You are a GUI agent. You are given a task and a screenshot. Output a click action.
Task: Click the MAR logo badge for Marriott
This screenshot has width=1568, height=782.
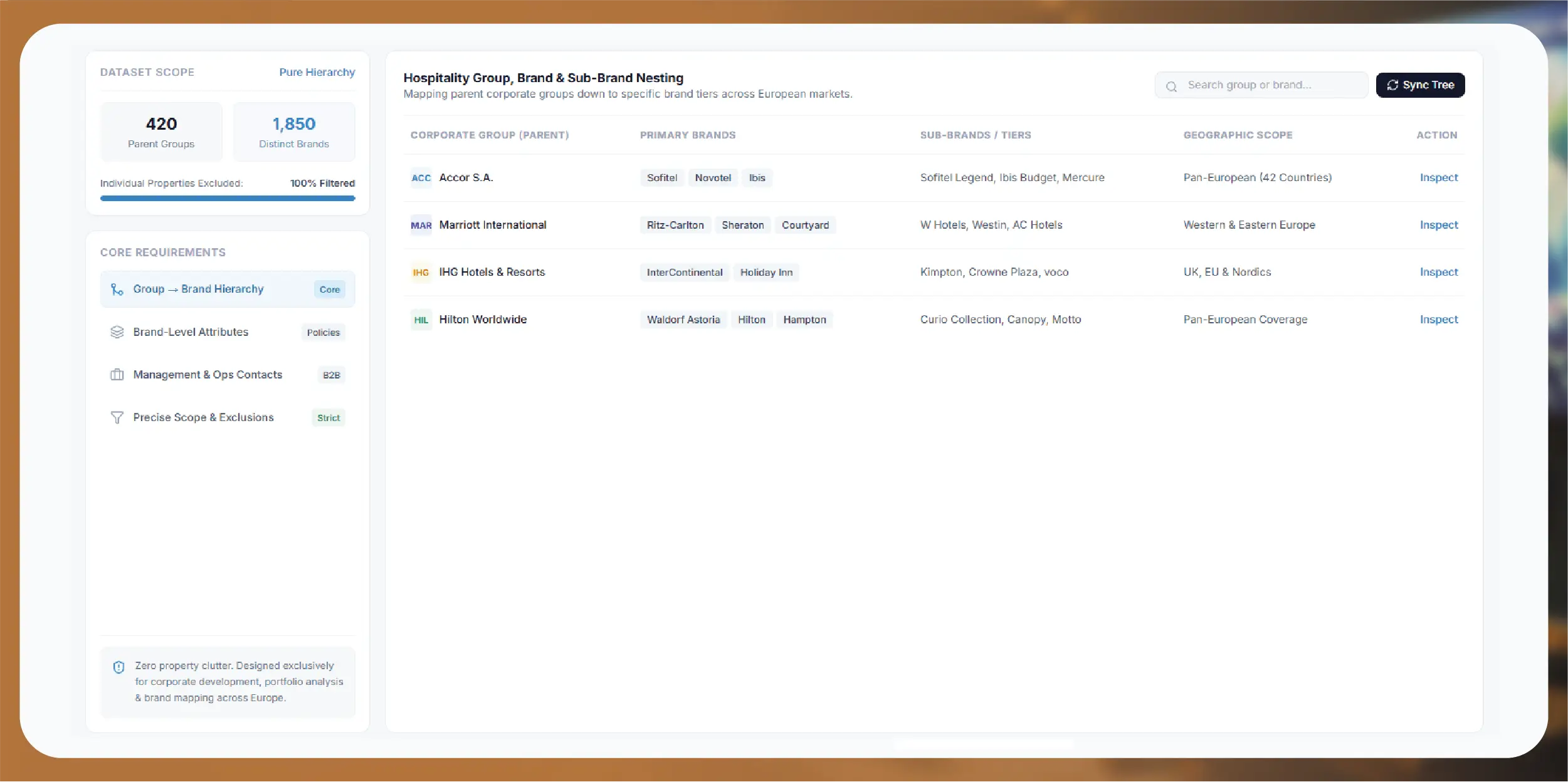point(421,226)
